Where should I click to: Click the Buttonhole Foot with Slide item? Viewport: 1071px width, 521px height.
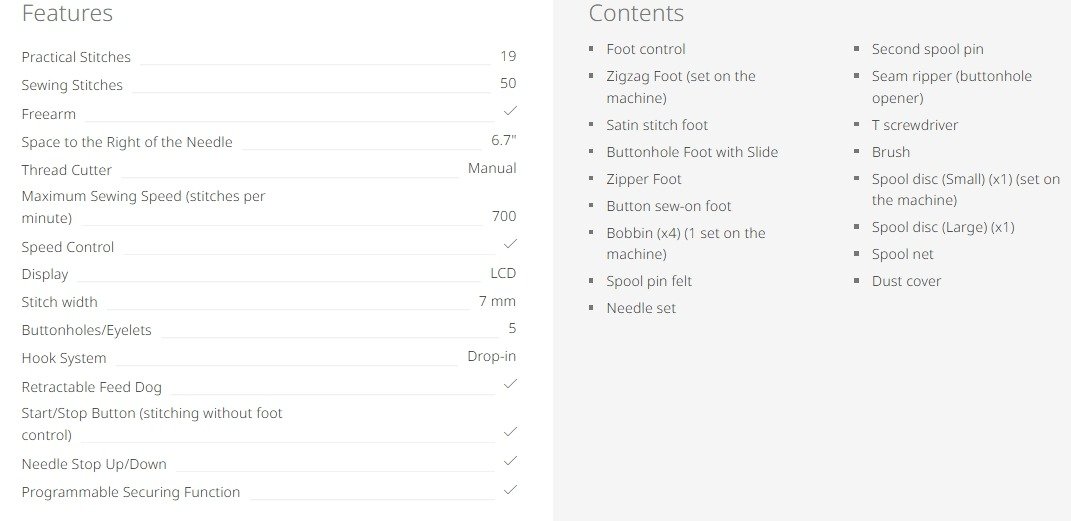[x=692, y=152]
